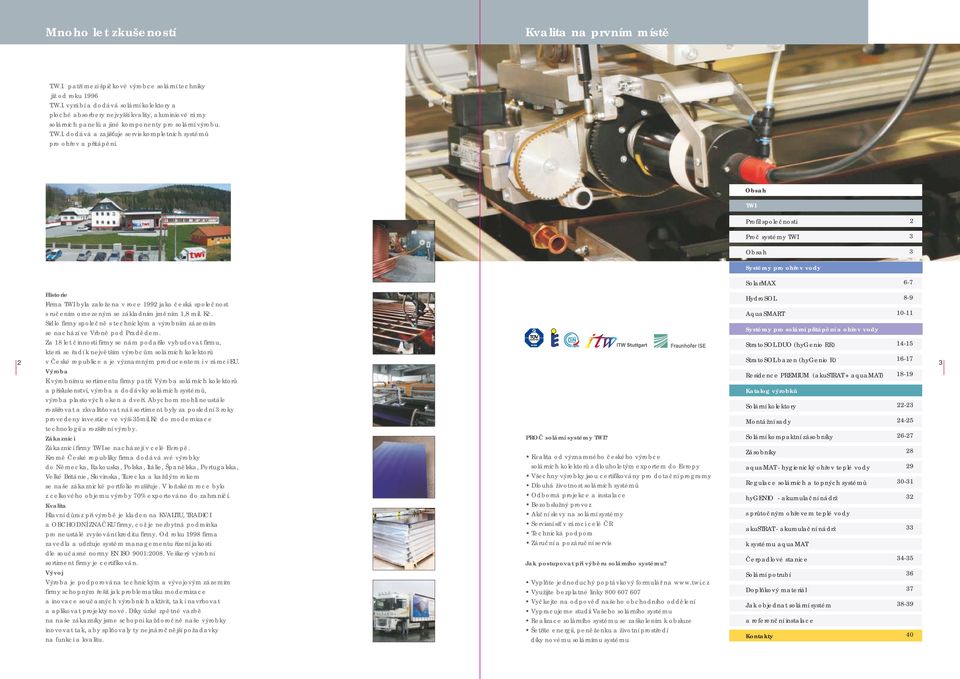Image resolution: width=960 pixels, height=679 pixels.
Task: Click the 'TWI patří mezi špičkové výrobce' intro line
Action: point(127,86)
